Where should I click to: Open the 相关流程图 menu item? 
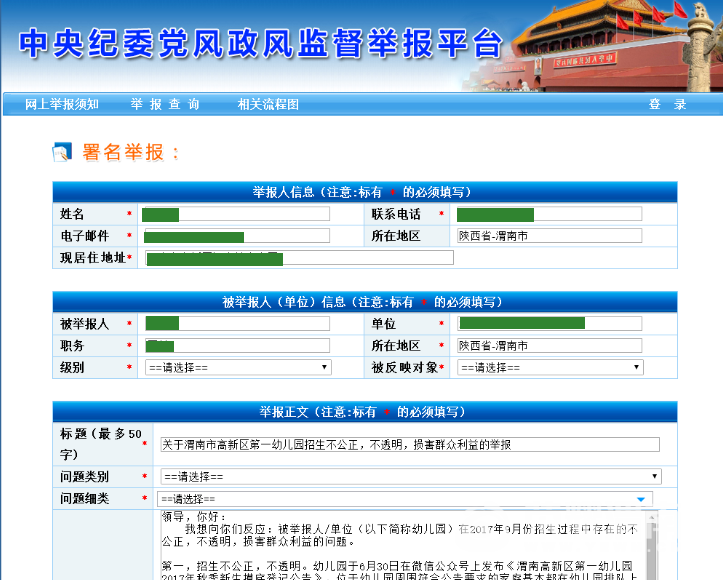268,104
